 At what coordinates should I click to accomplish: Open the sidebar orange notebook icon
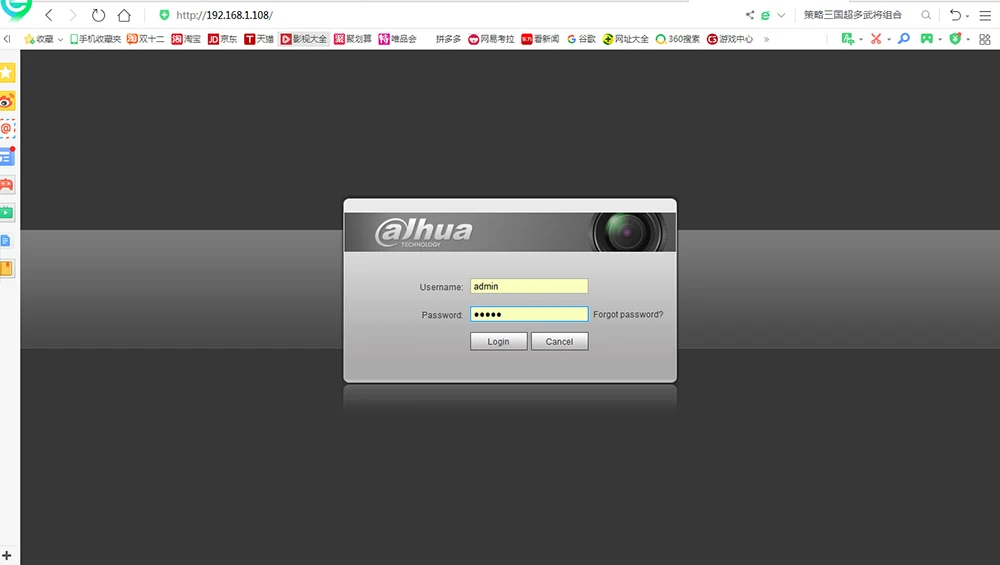(x=6, y=268)
